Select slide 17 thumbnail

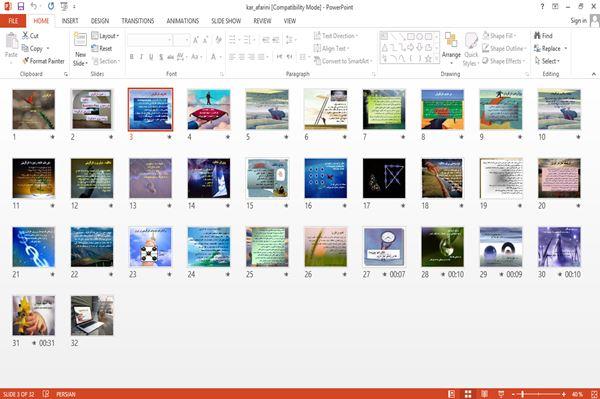click(x=384, y=178)
